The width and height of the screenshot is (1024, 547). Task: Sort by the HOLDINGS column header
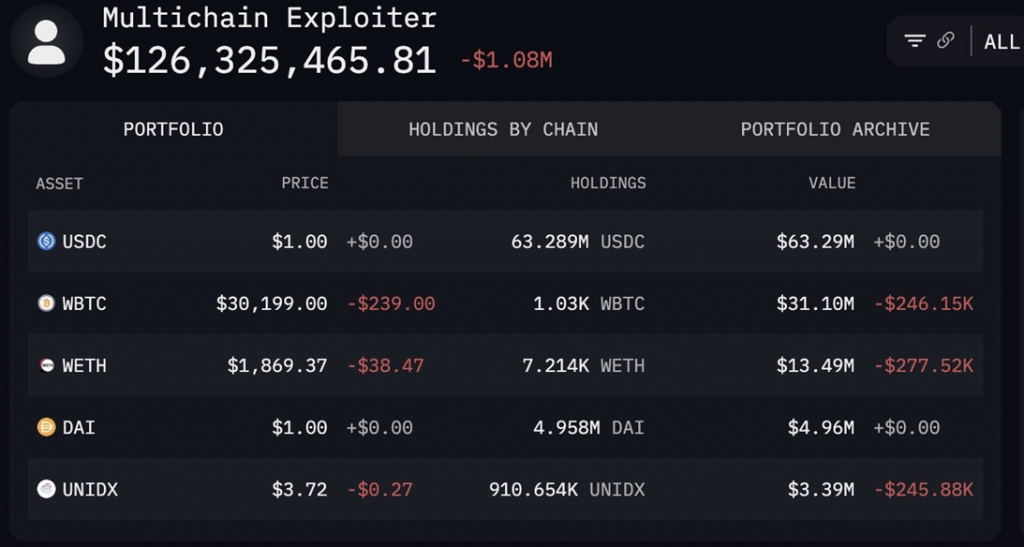[x=608, y=183]
